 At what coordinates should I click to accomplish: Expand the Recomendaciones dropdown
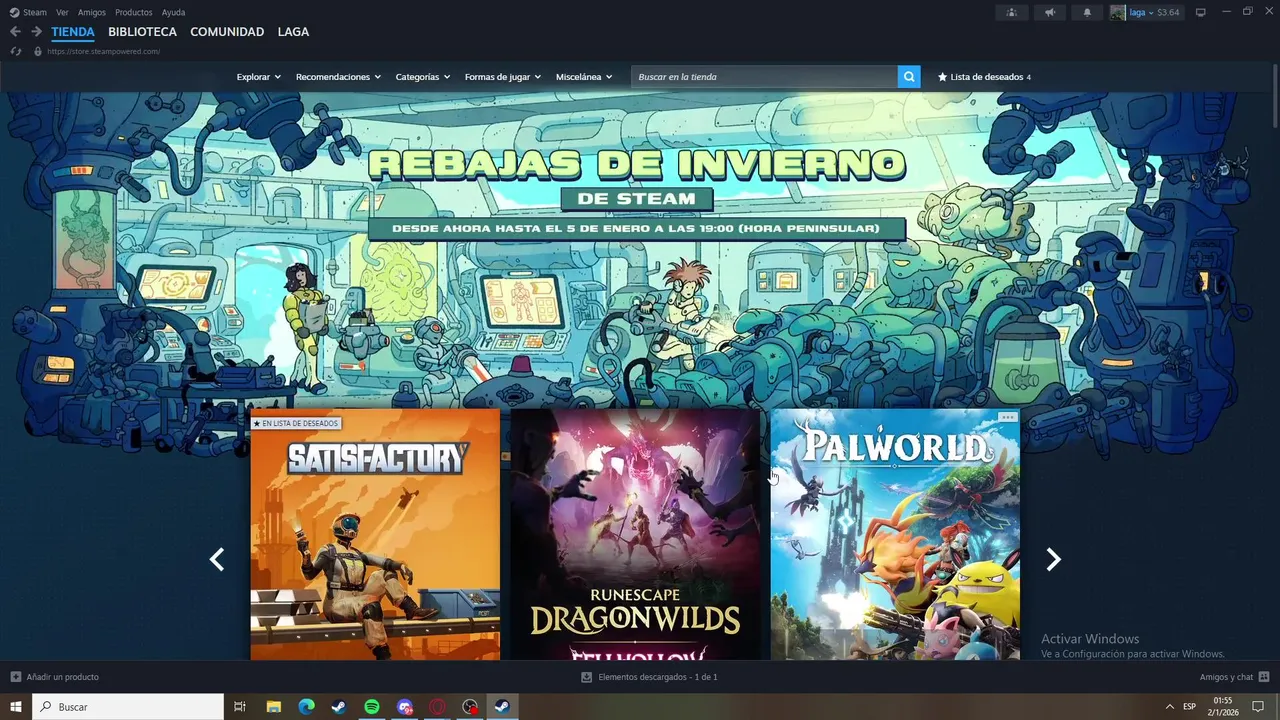pyautogui.click(x=338, y=77)
